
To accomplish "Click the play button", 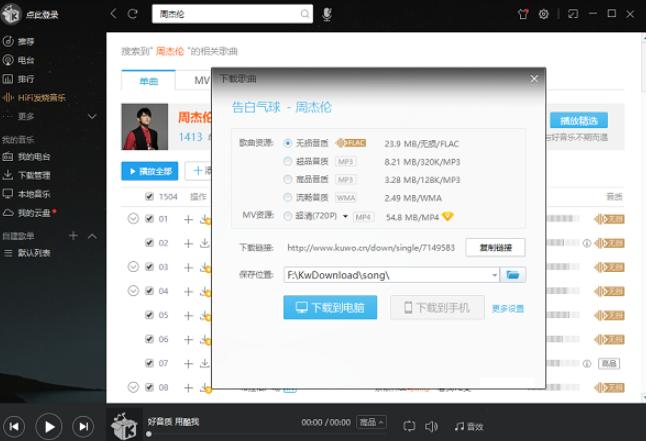I will (x=49, y=427).
